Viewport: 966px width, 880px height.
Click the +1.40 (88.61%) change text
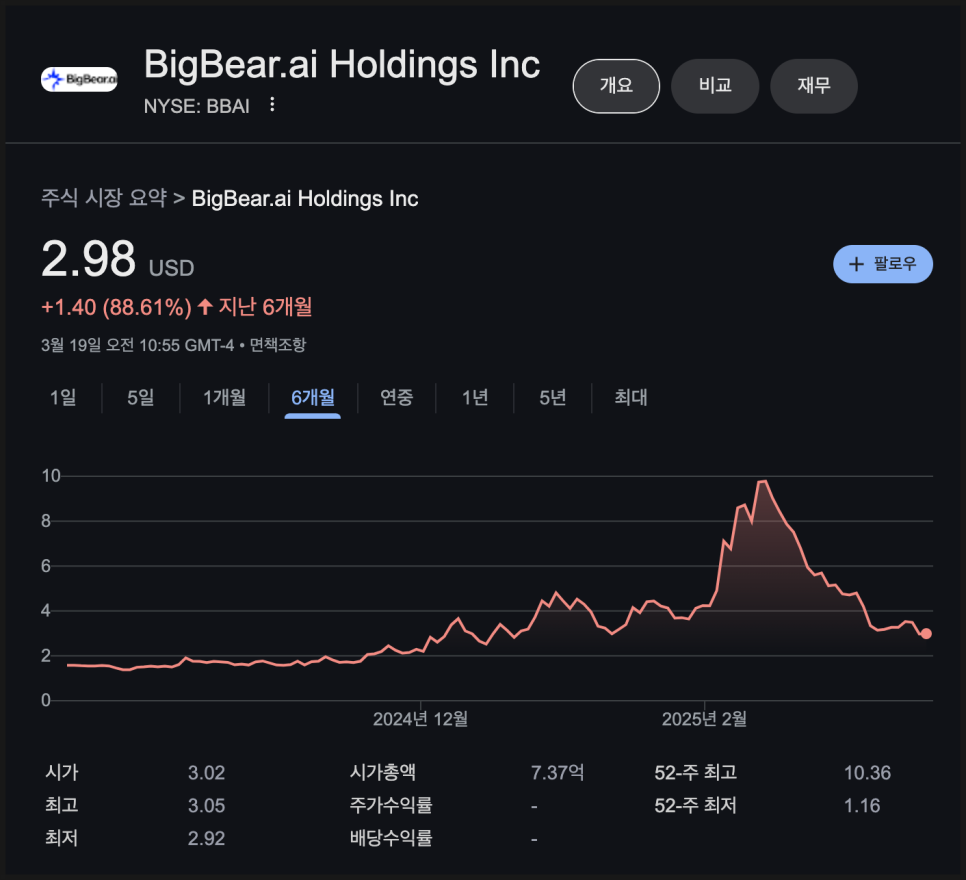click(116, 307)
